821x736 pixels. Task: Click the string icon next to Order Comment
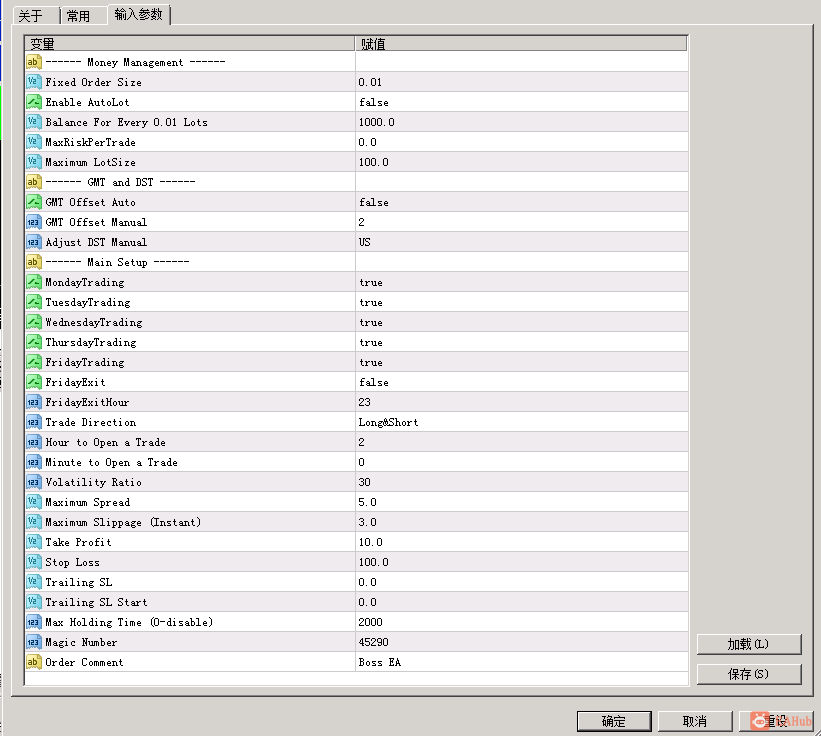pos(34,662)
